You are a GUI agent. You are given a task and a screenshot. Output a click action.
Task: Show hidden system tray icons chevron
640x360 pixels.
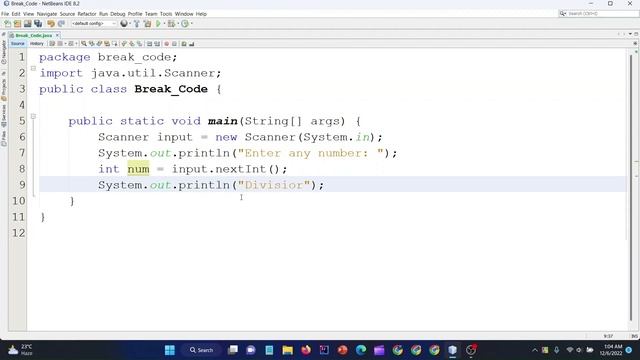(535, 350)
